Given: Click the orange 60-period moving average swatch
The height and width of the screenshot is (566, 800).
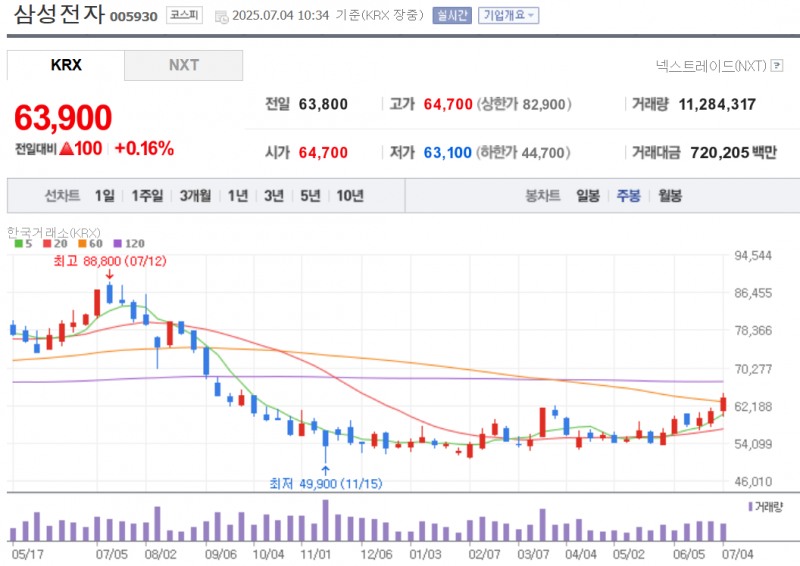Looking at the screenshot, I should point(85,243).
